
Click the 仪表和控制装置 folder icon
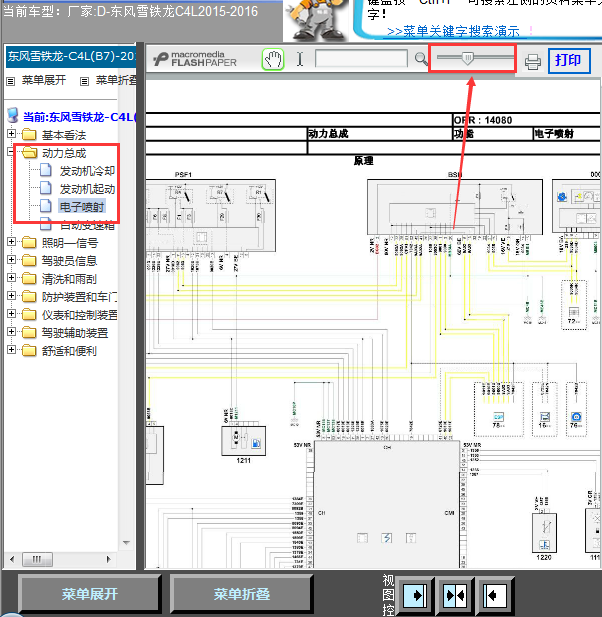point(29,314)
